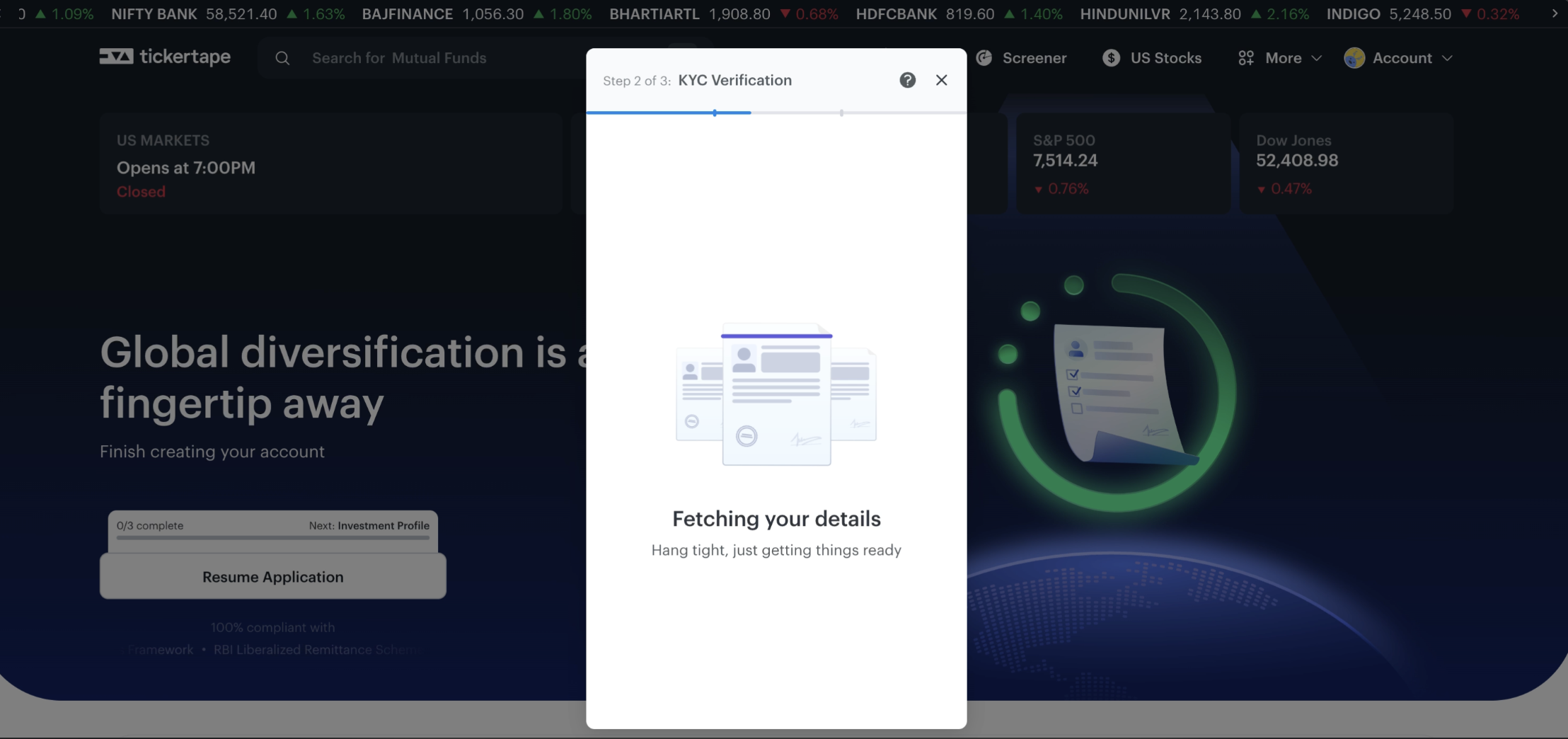Expand the Account dropdown

tap(1399, 58)
